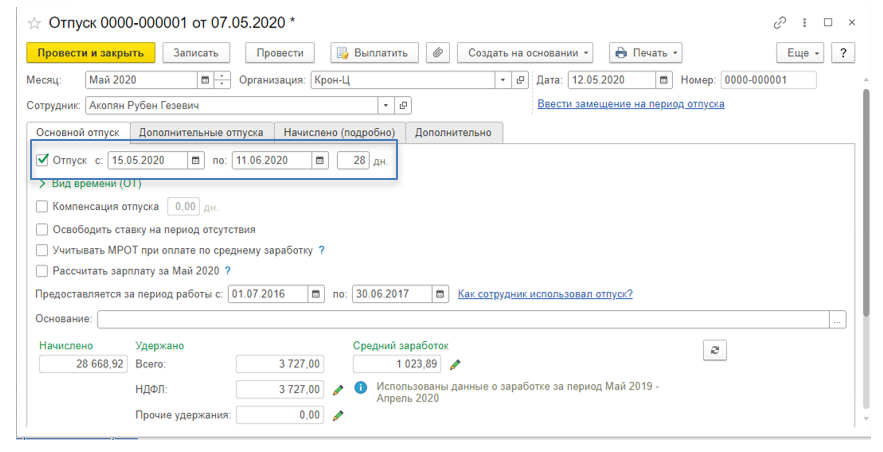Open calendar for vacation start date
The image size is (883, 452).
point(196,160)
